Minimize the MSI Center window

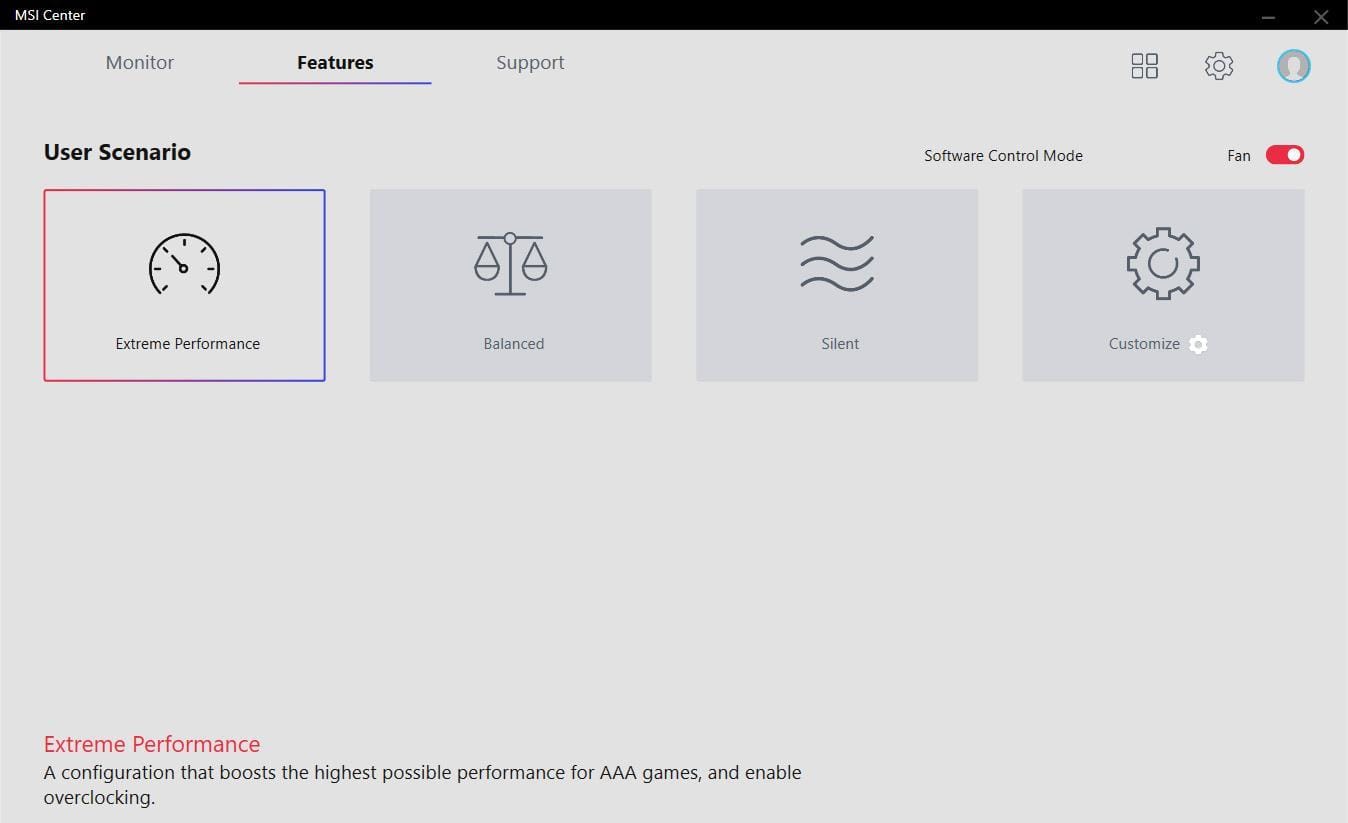click(x=1268, y=16)
